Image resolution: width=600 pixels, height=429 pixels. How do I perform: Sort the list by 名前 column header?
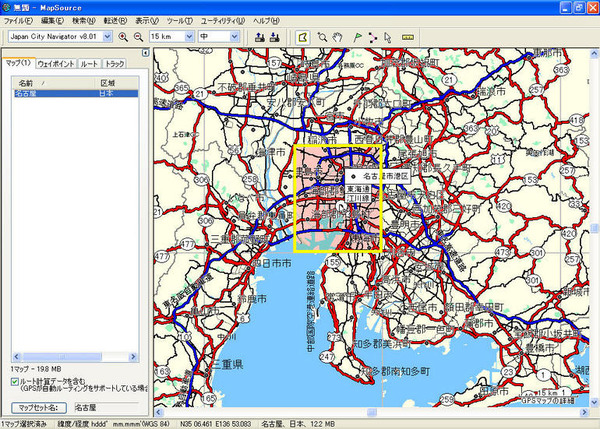tap(27, 81)
